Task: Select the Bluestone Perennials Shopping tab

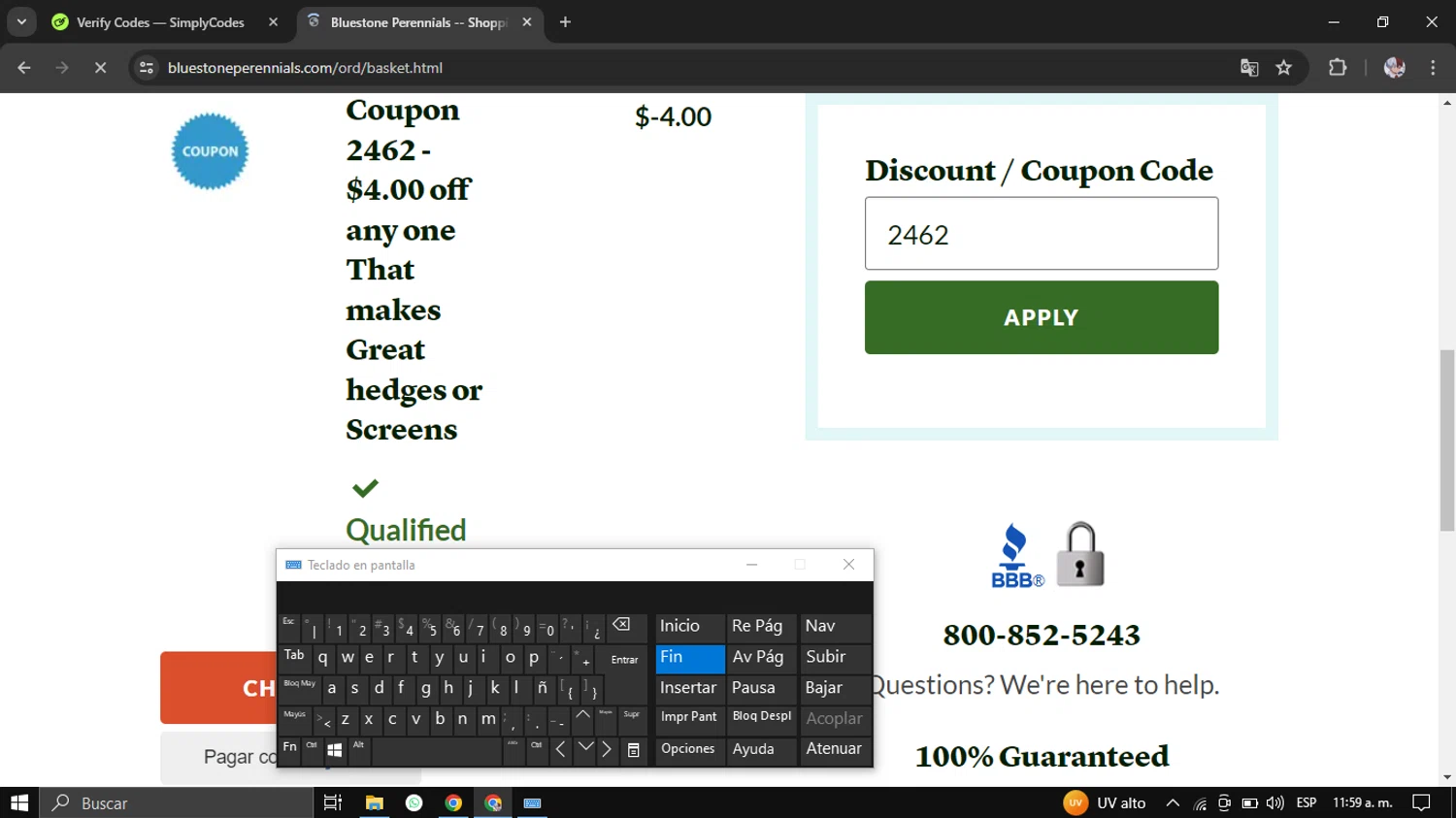Action: coord(417,22)
